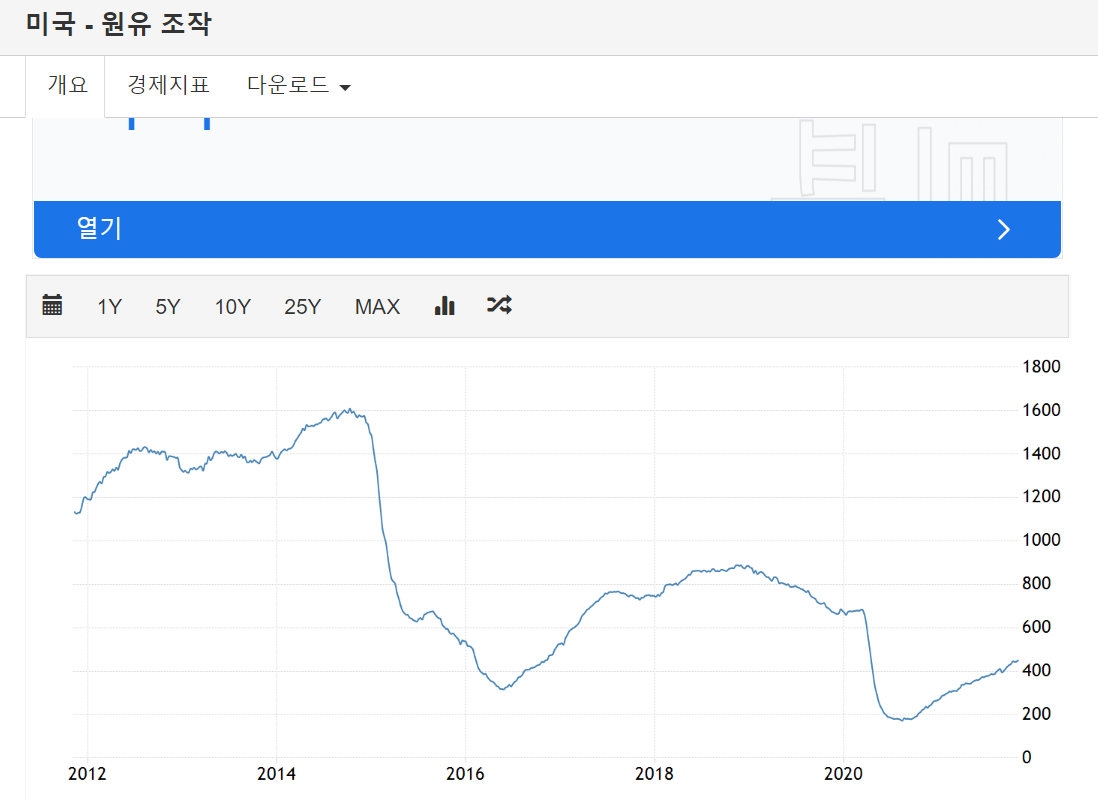Click the 1200 y-axis value
Viewport: 1098px width, 801px height.
pos(1041,496)
